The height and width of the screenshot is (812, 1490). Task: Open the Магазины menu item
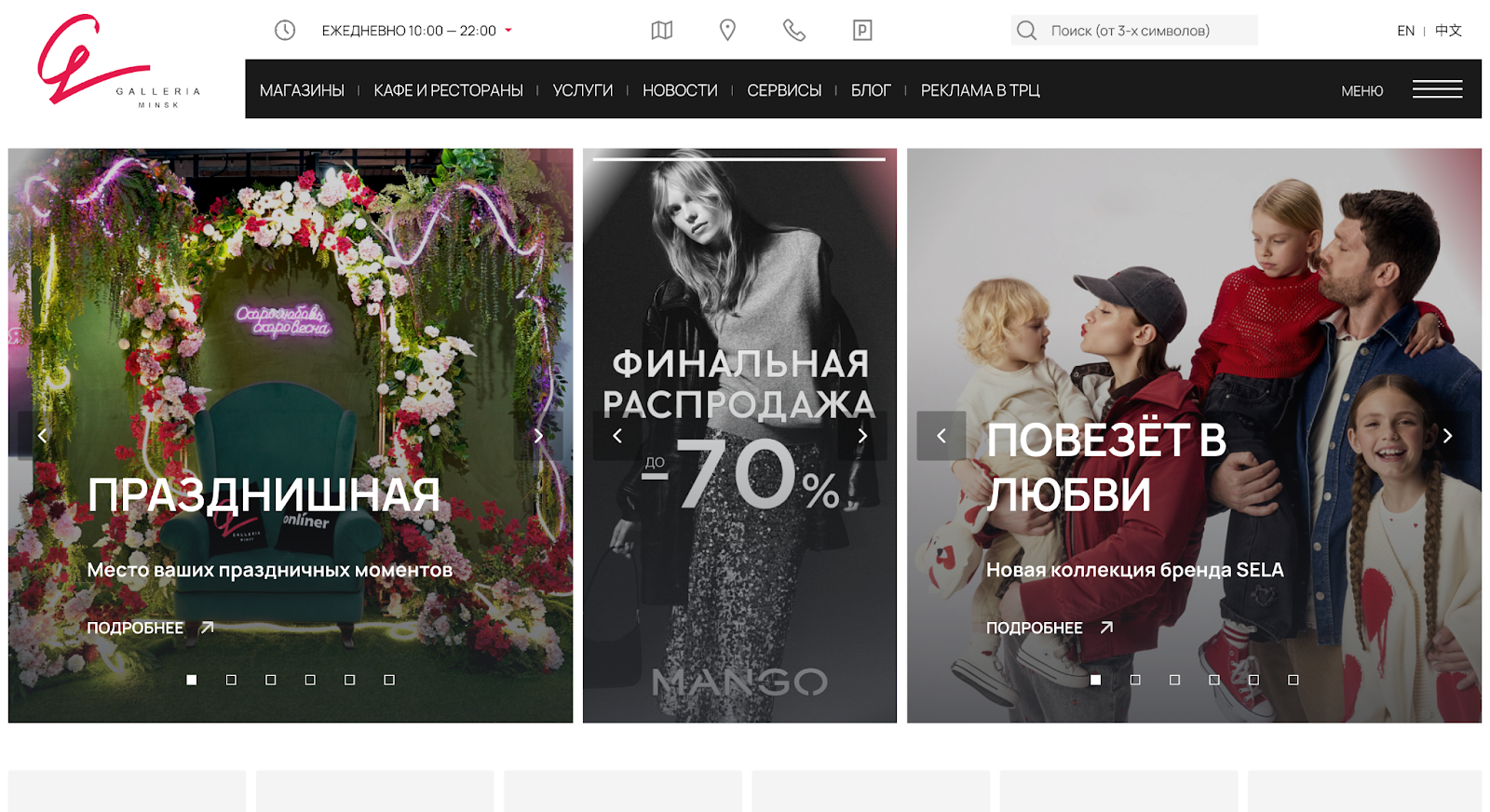pyautogui.click(x=302, y=90)
